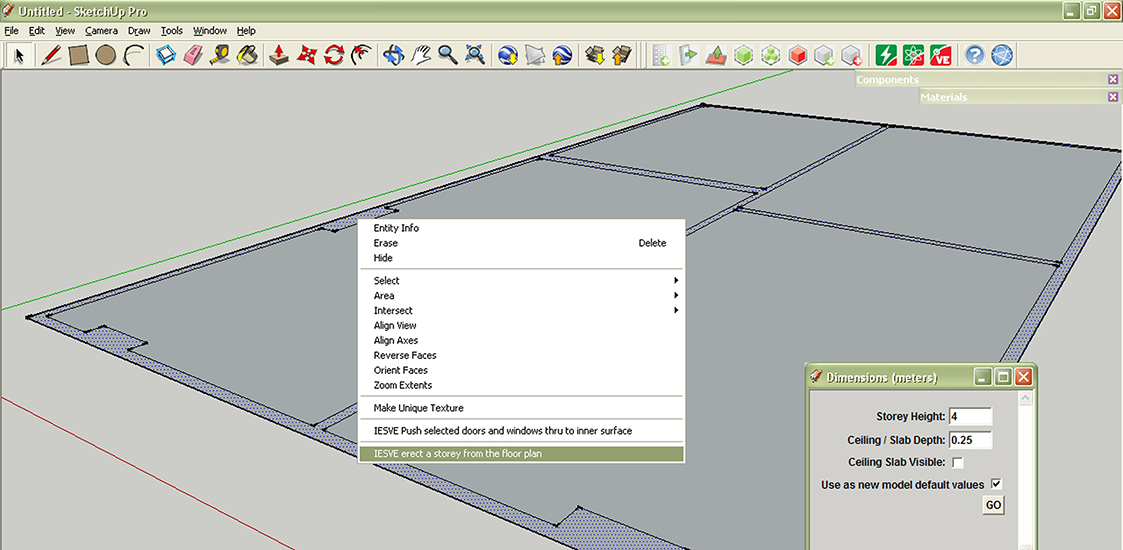Open the blue question mark help icon

coord(974,55)
